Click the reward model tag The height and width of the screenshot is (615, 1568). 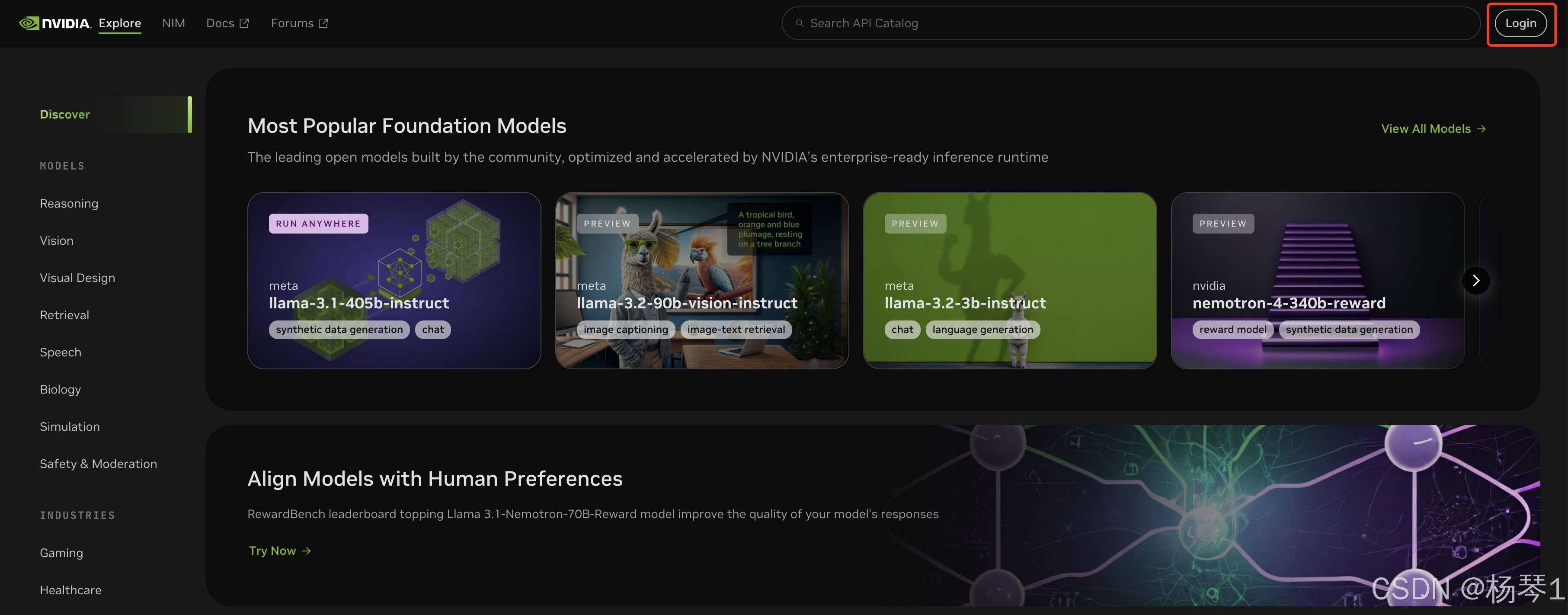pyautogui.click(x=1232, y=330)
